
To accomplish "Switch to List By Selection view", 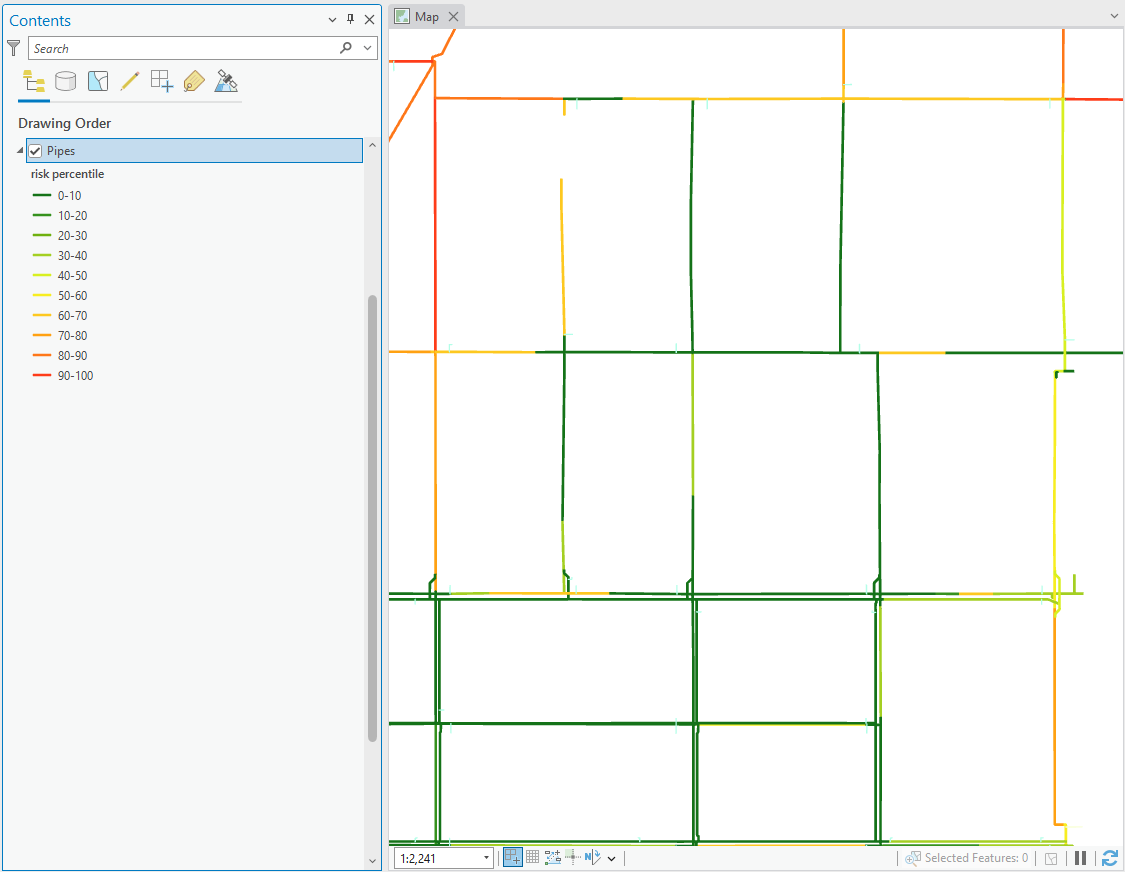I will 97,82.
